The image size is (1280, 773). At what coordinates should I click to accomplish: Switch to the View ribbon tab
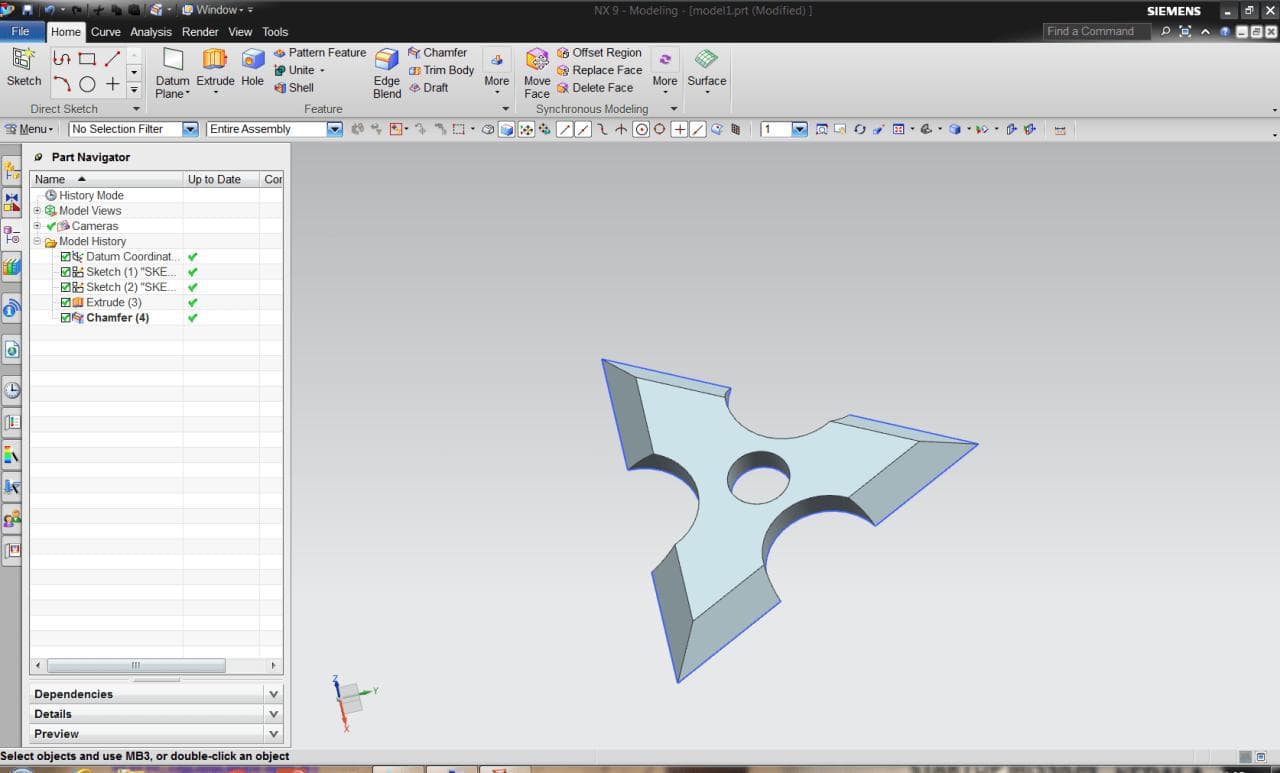pyautogui.click(x=240, y=32)
